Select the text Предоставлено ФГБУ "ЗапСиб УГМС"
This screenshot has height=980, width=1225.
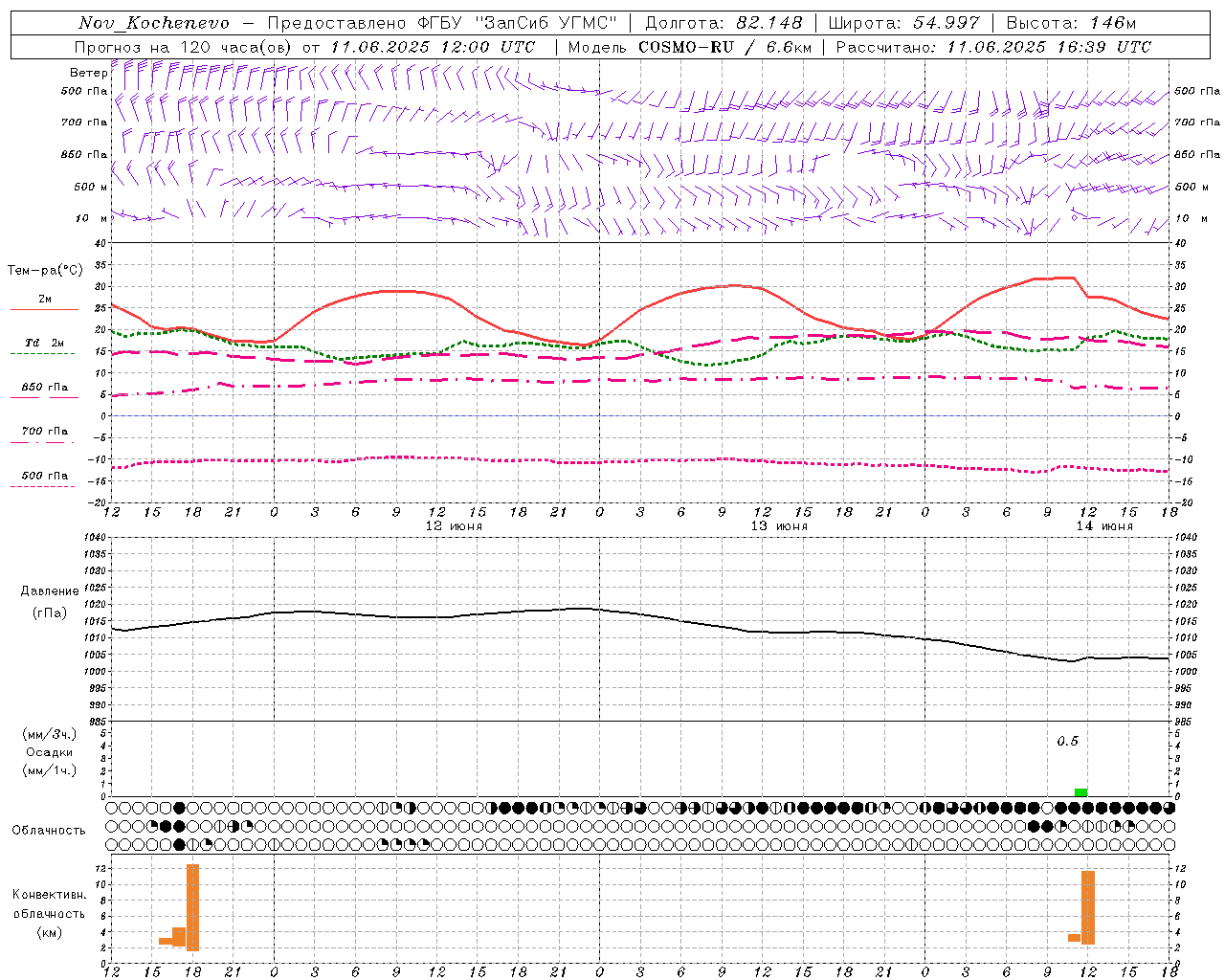442,23
